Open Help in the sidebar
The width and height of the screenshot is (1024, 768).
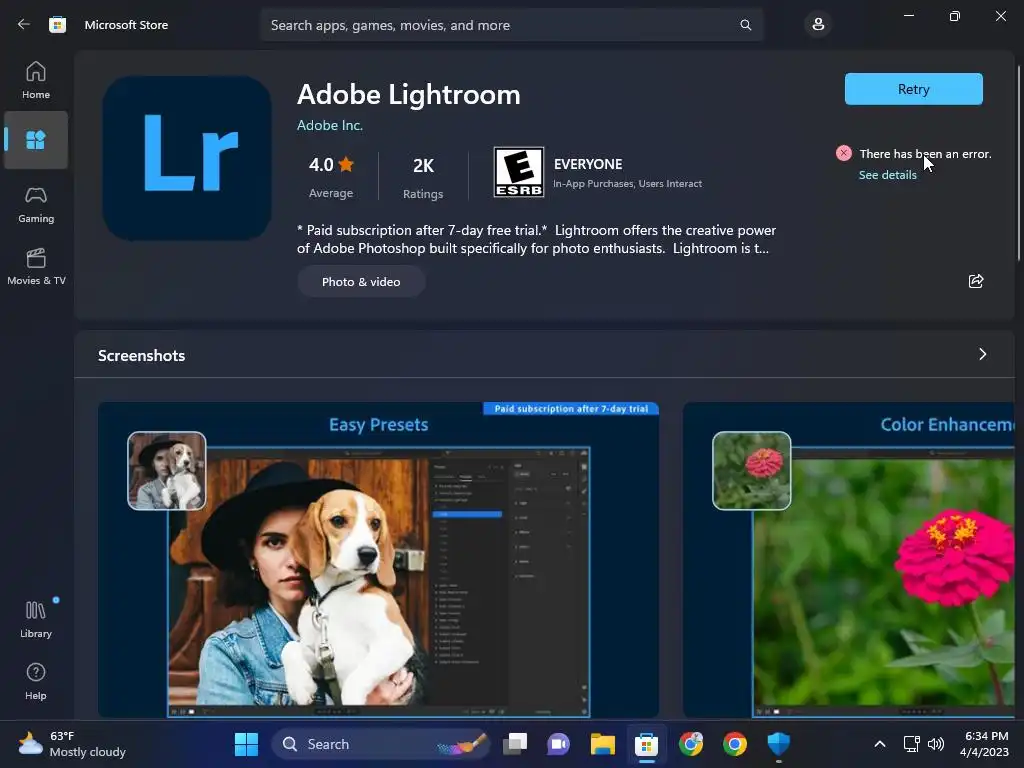point(36,681)
